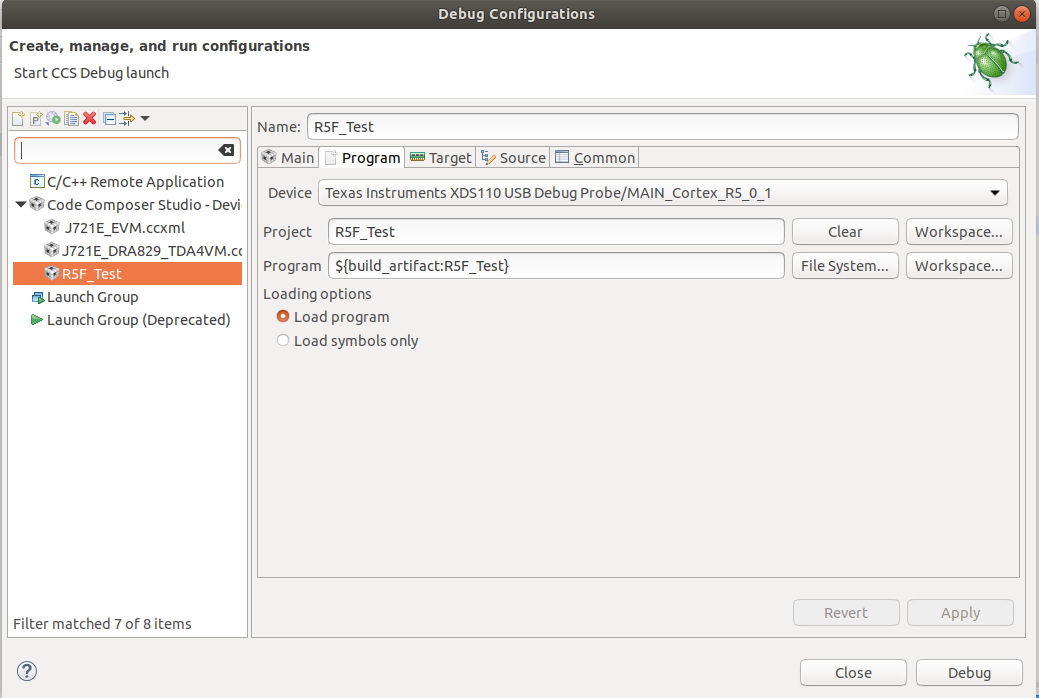
Task: Select the Load symbols only radio button
Action: [283, 341]
